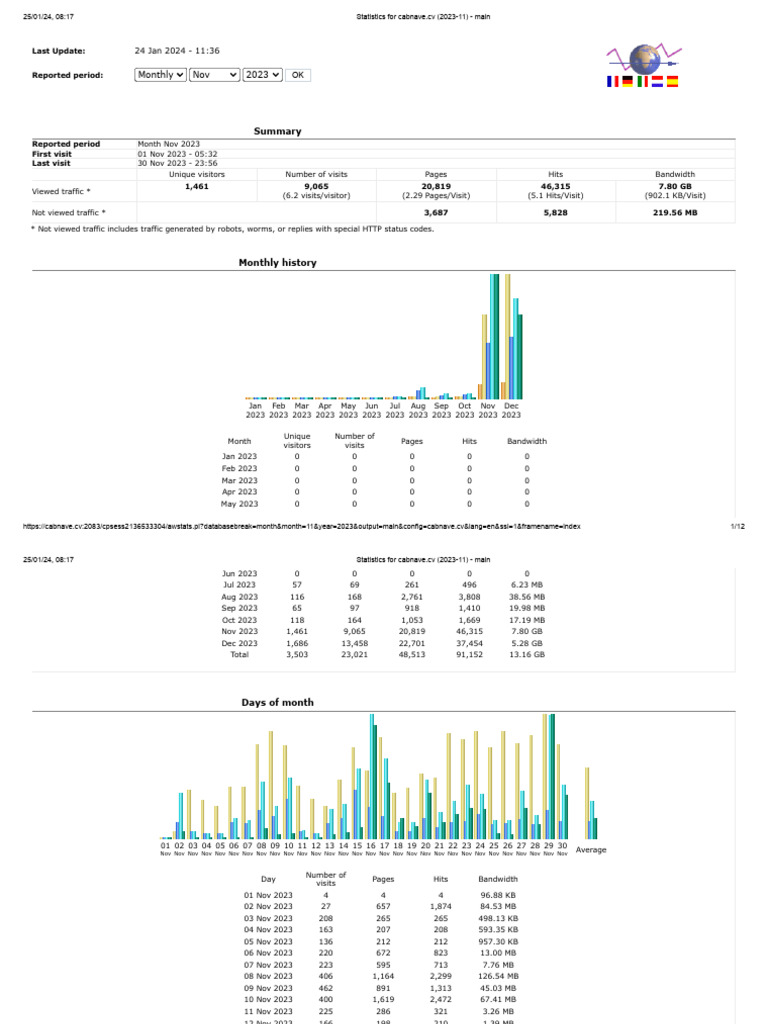Click the '08 Nov 2023' row in daily table
Viewport: 768px width, 1024px height.
click(x=381, y=976)
